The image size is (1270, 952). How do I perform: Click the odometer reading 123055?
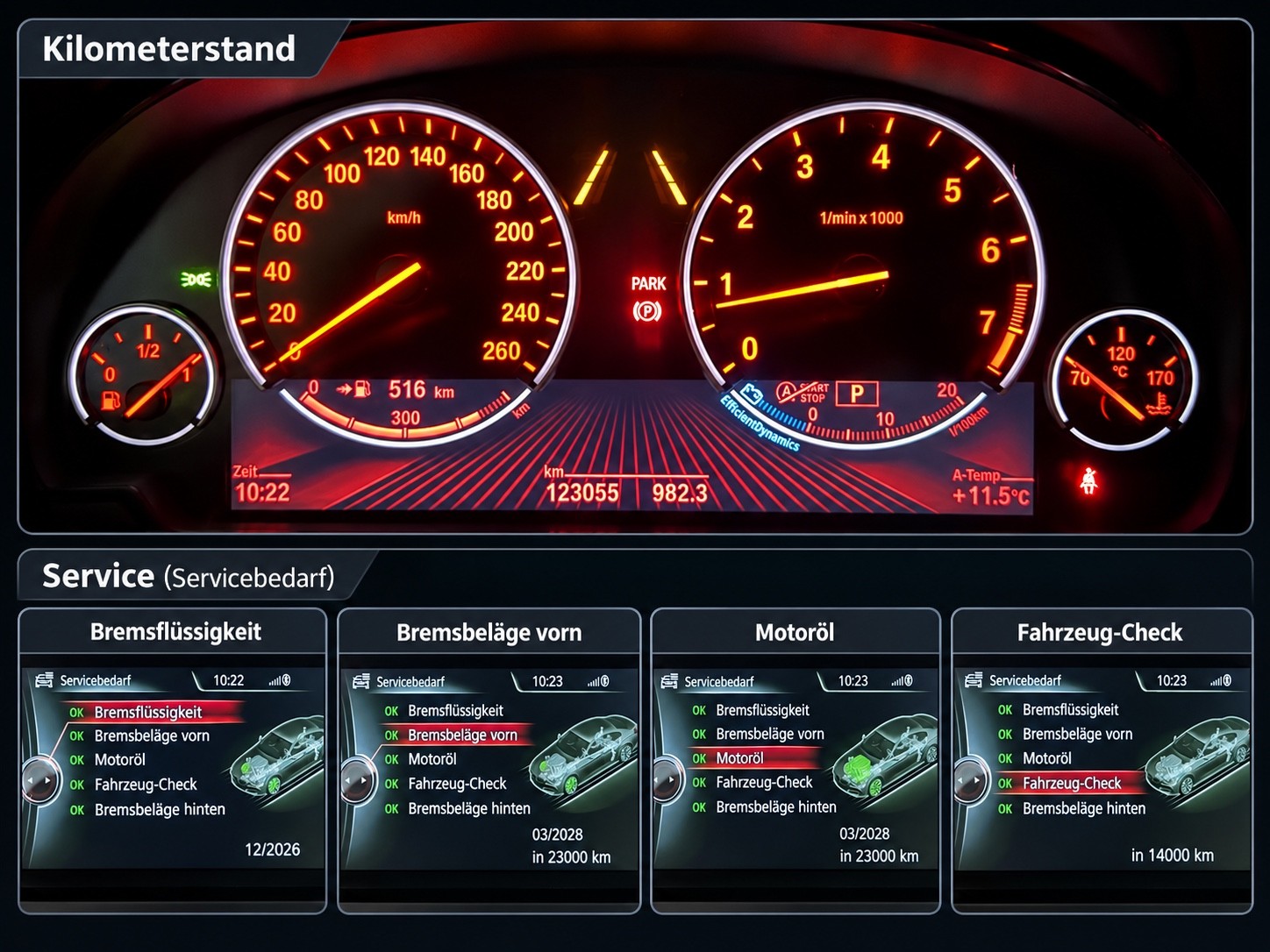[x=582, y=494]
